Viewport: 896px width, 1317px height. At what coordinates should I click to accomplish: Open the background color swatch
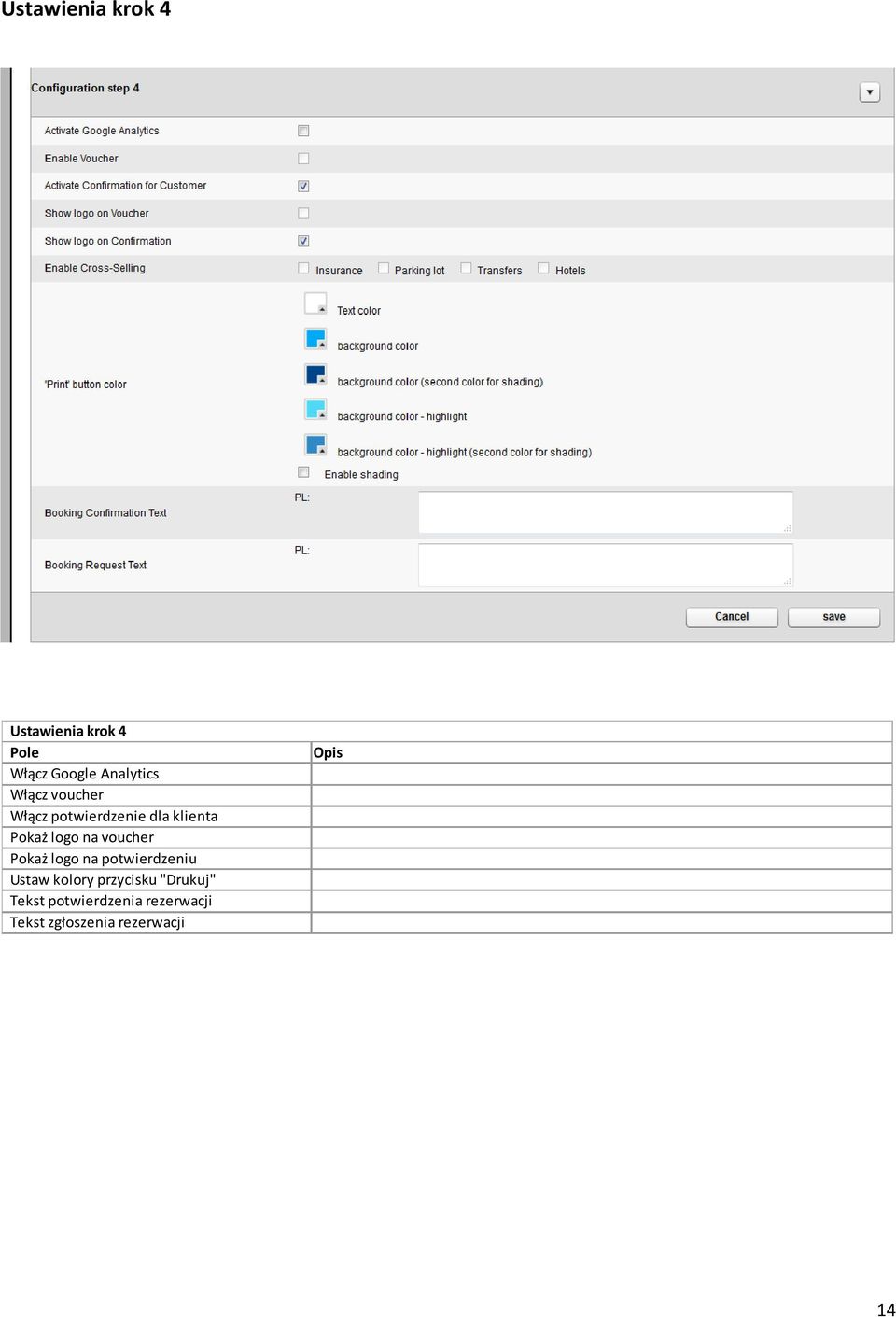pos(315,339)
